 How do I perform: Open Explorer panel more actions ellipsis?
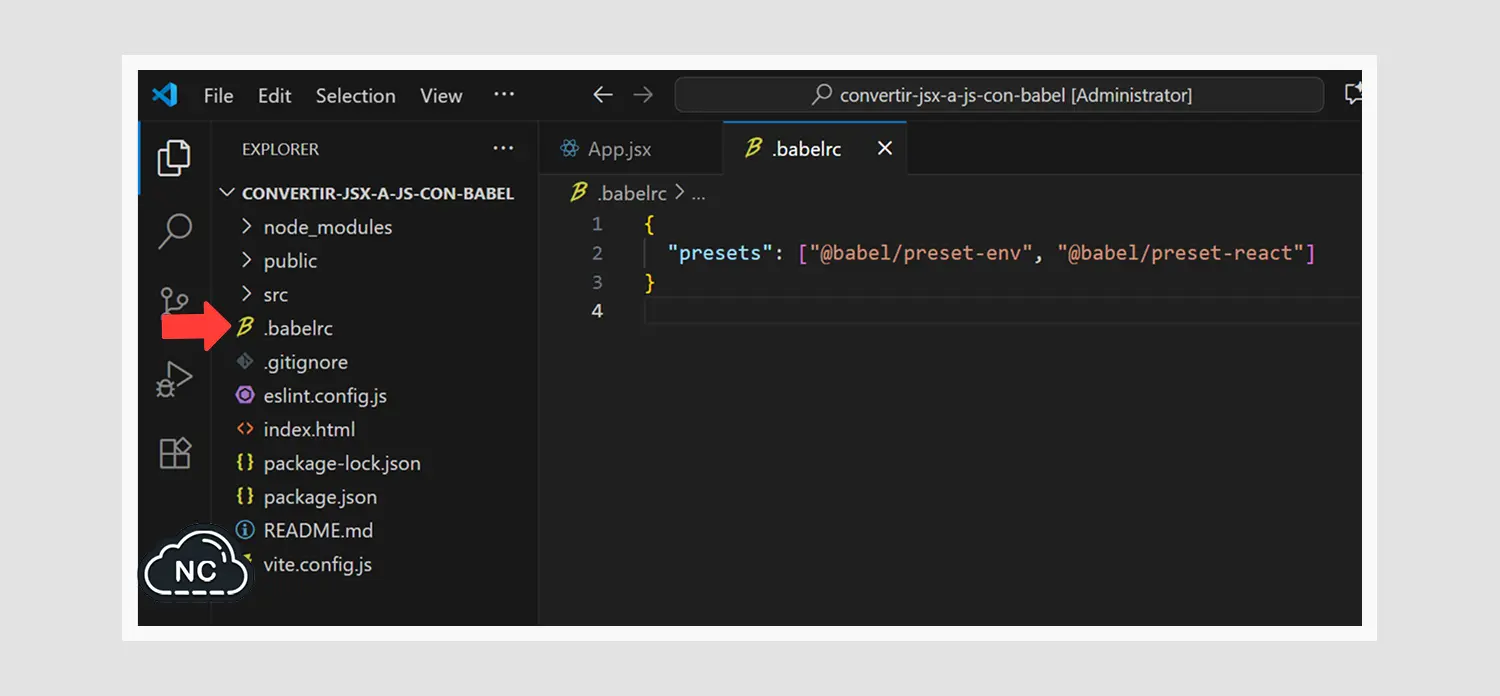[x=502, y=149]
